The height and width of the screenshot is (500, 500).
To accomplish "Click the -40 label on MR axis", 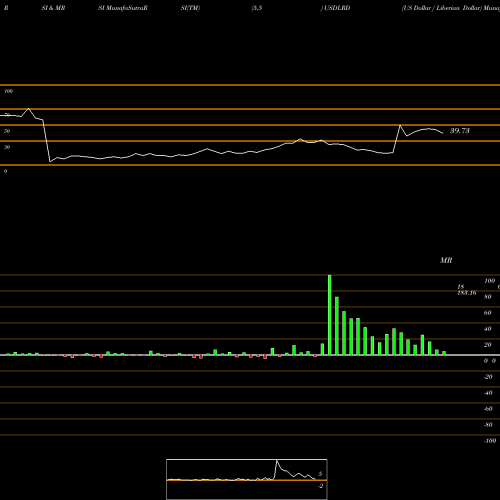I will pyautogui.click(x=488, y=393).
